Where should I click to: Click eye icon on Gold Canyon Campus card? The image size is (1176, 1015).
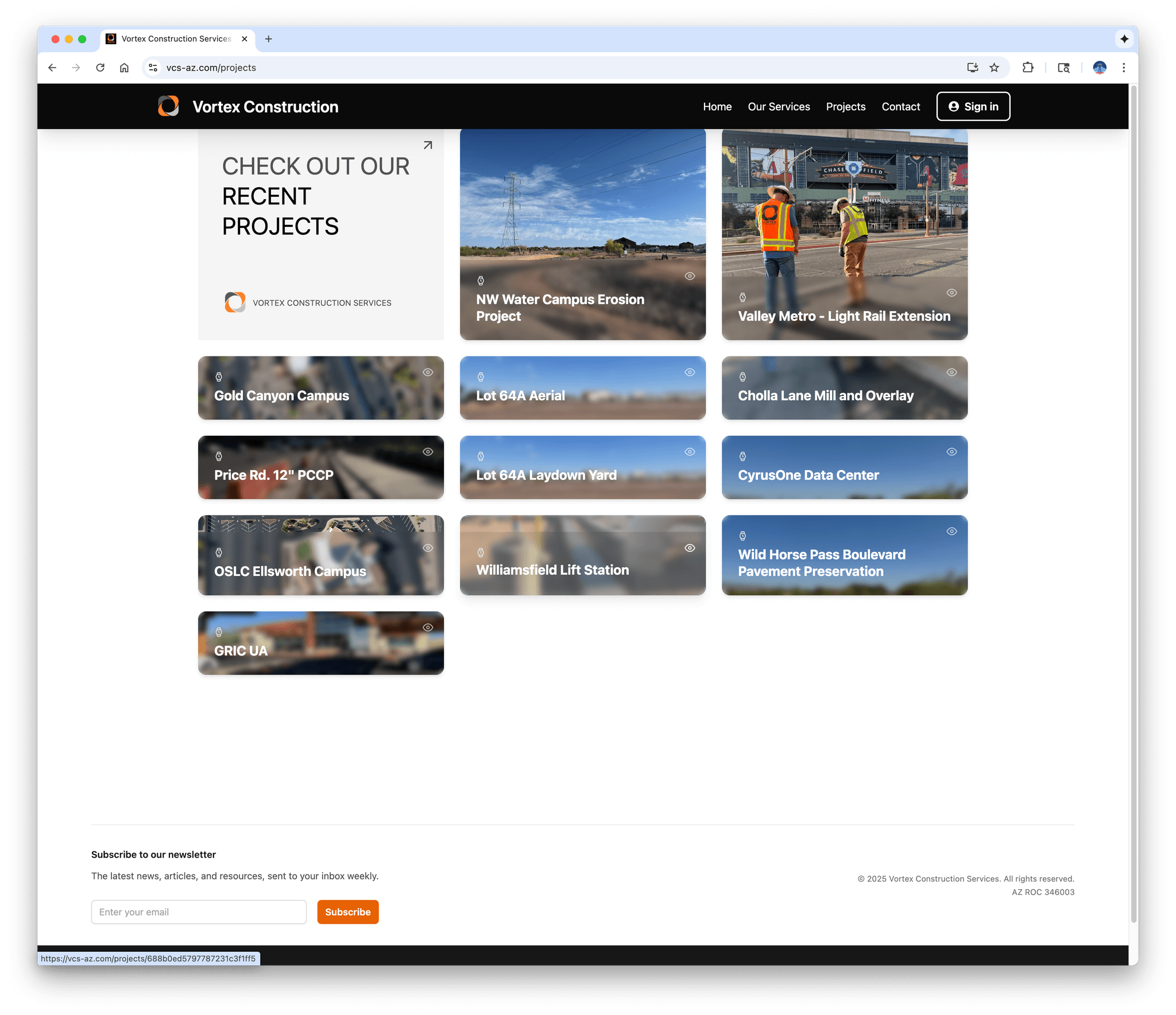[x=428, y=372]
